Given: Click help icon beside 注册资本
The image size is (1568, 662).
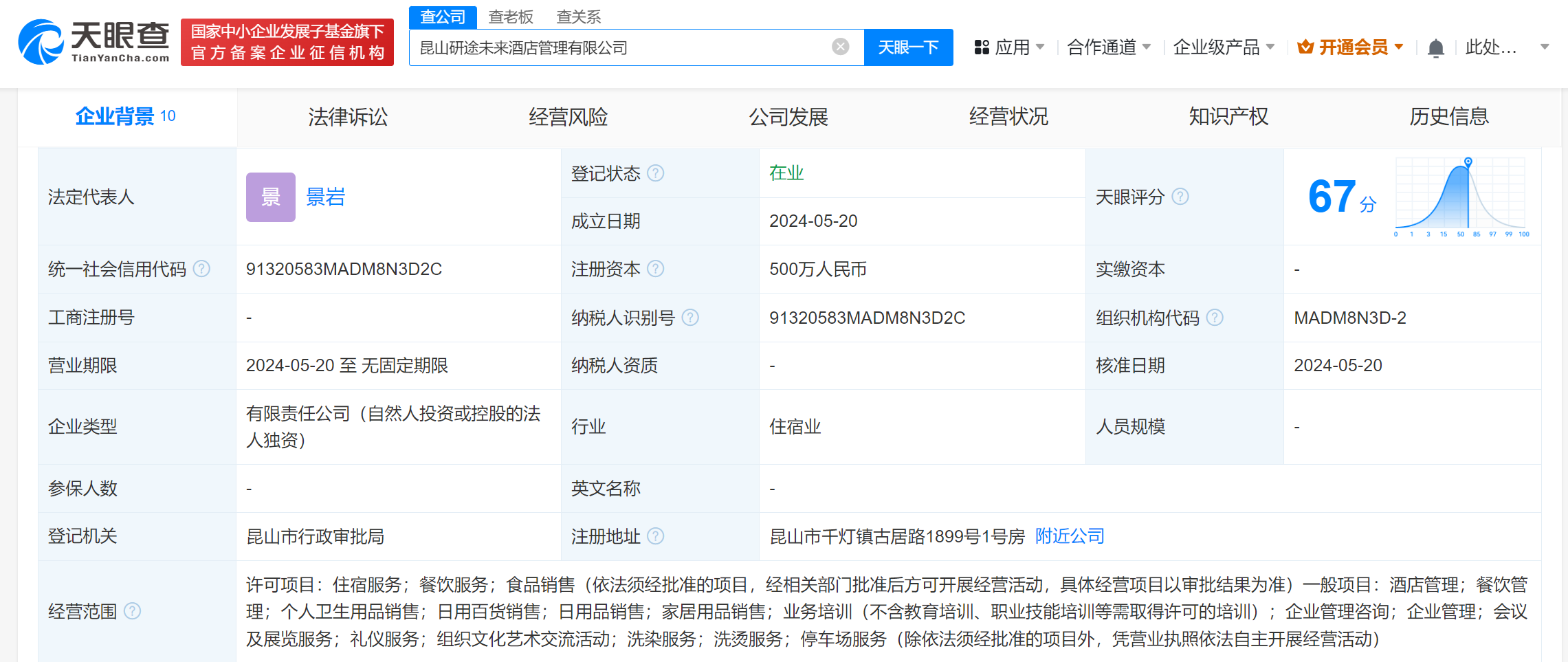Looking at the screenshot, I should coord(656,269).
